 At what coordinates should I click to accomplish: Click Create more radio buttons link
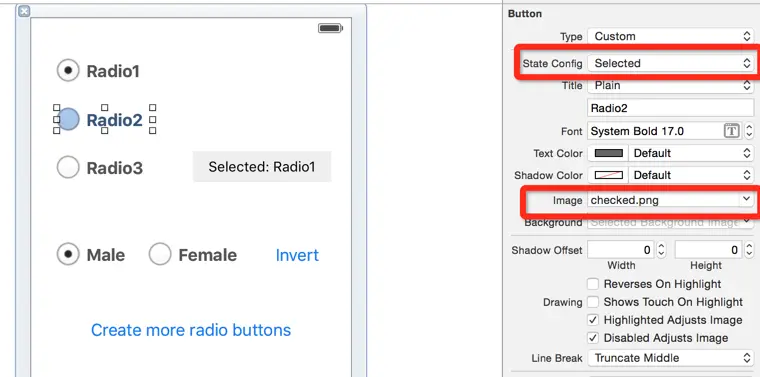(x=191, y=330)
